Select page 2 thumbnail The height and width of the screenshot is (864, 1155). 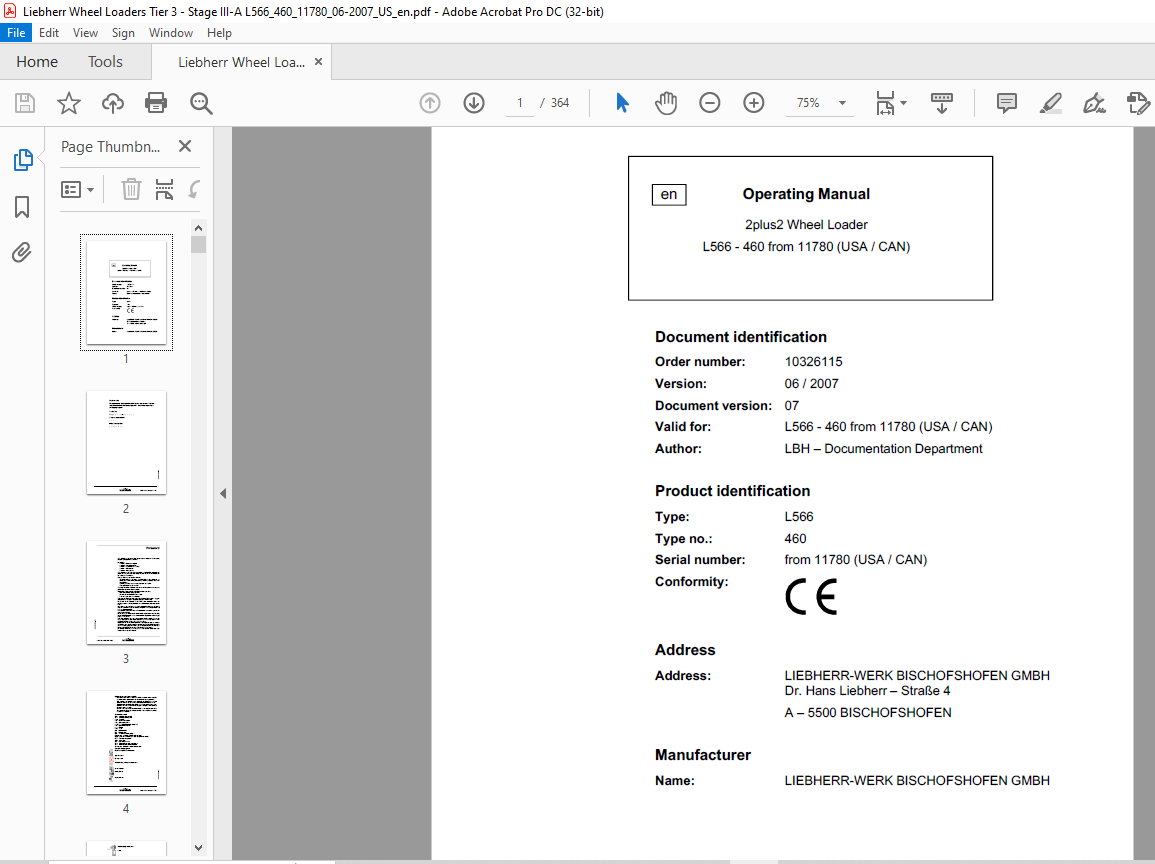coord(126,443)
